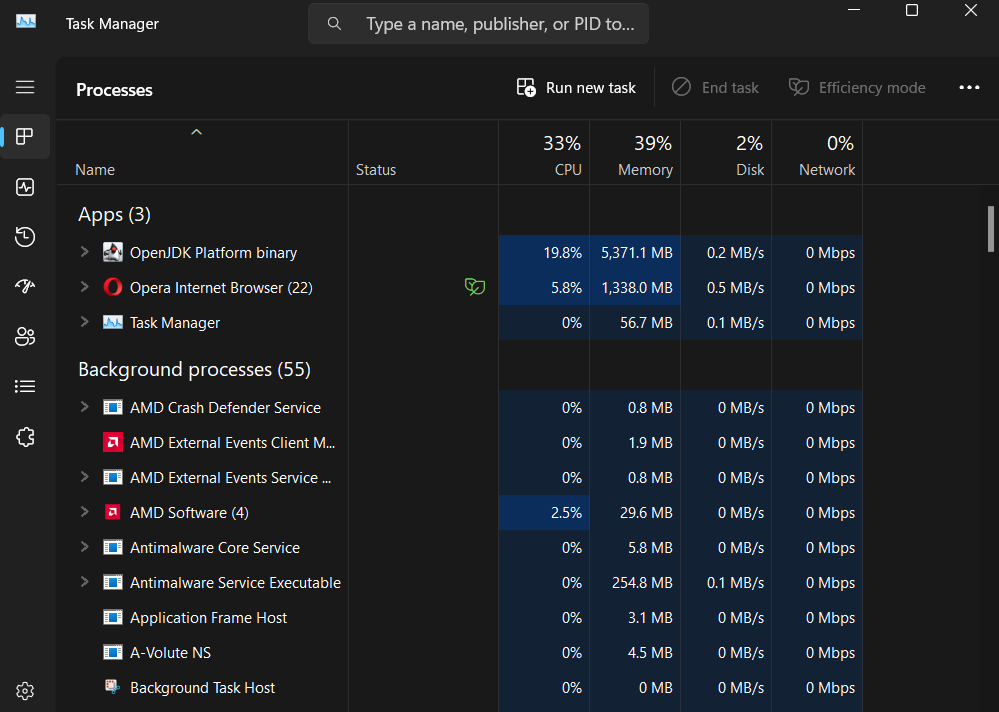Select the Background processes (55) group header
Screen dimensions: 999x712
pos(194,369)
